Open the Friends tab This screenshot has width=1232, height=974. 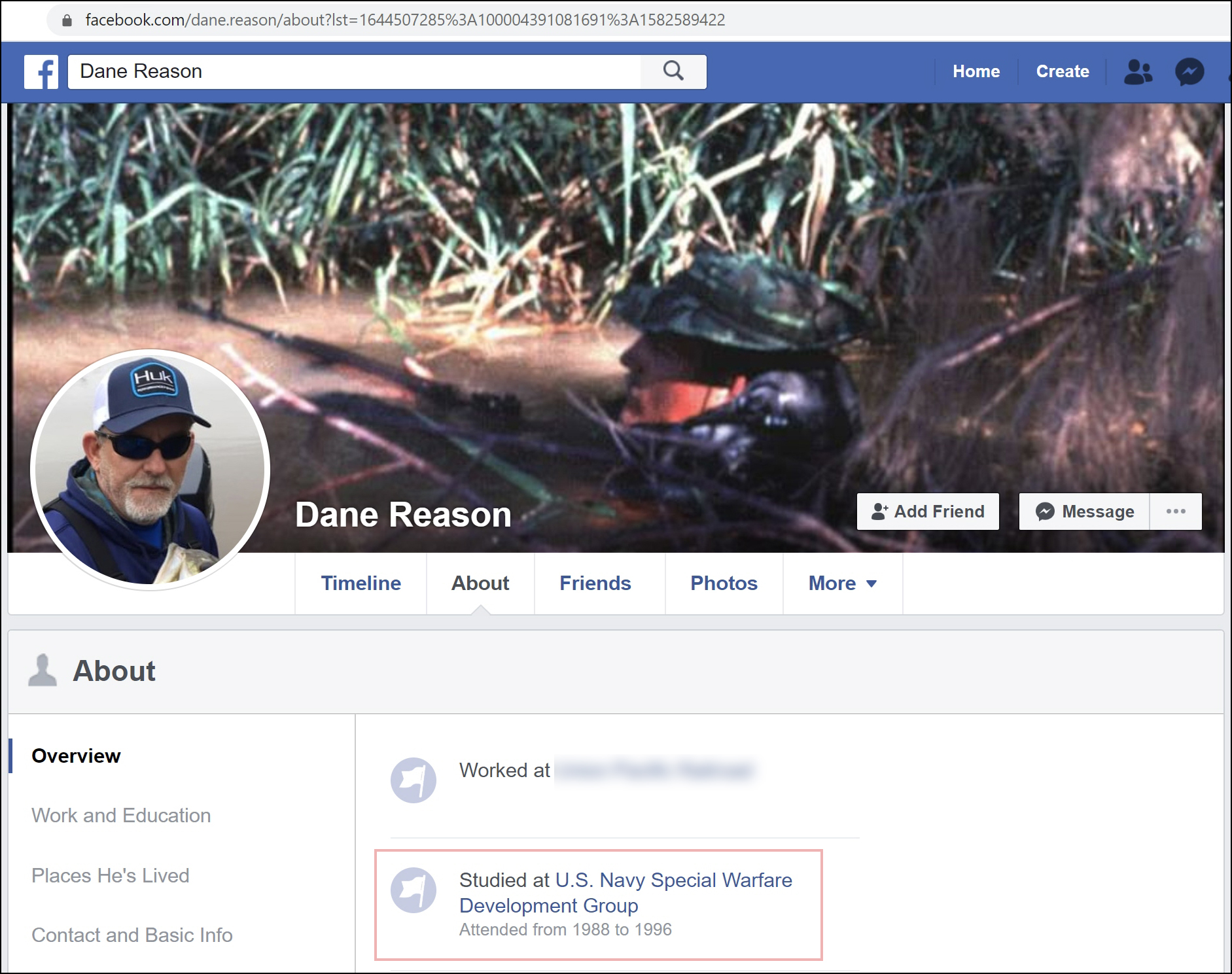coord(595,583)
